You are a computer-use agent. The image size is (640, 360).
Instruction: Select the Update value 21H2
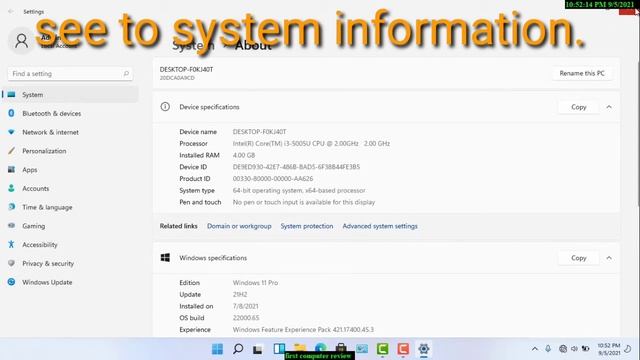(240, 295)
